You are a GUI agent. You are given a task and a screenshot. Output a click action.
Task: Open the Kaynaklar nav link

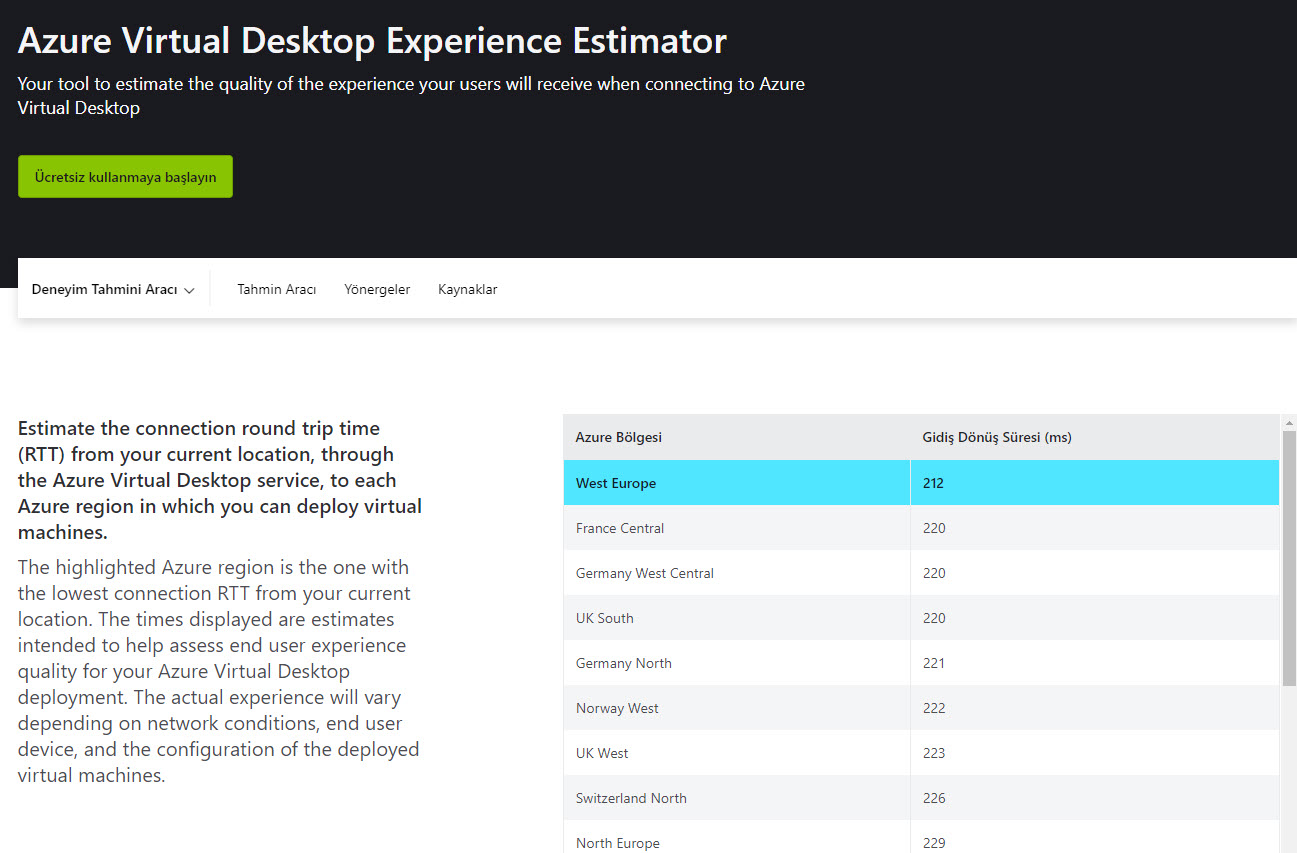tap(467, 290)
